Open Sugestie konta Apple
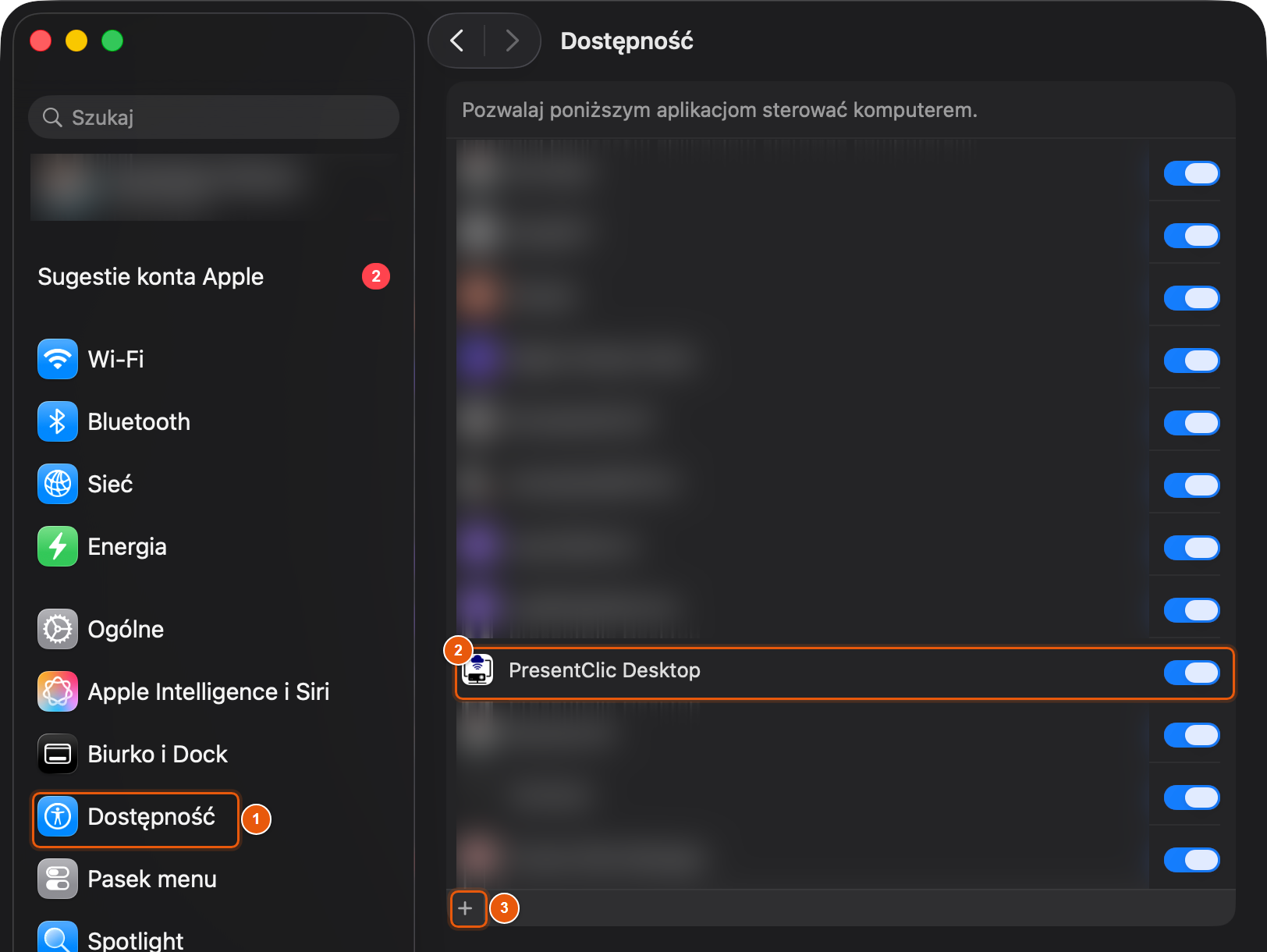The image size is (1267, 952). point(151,276)
